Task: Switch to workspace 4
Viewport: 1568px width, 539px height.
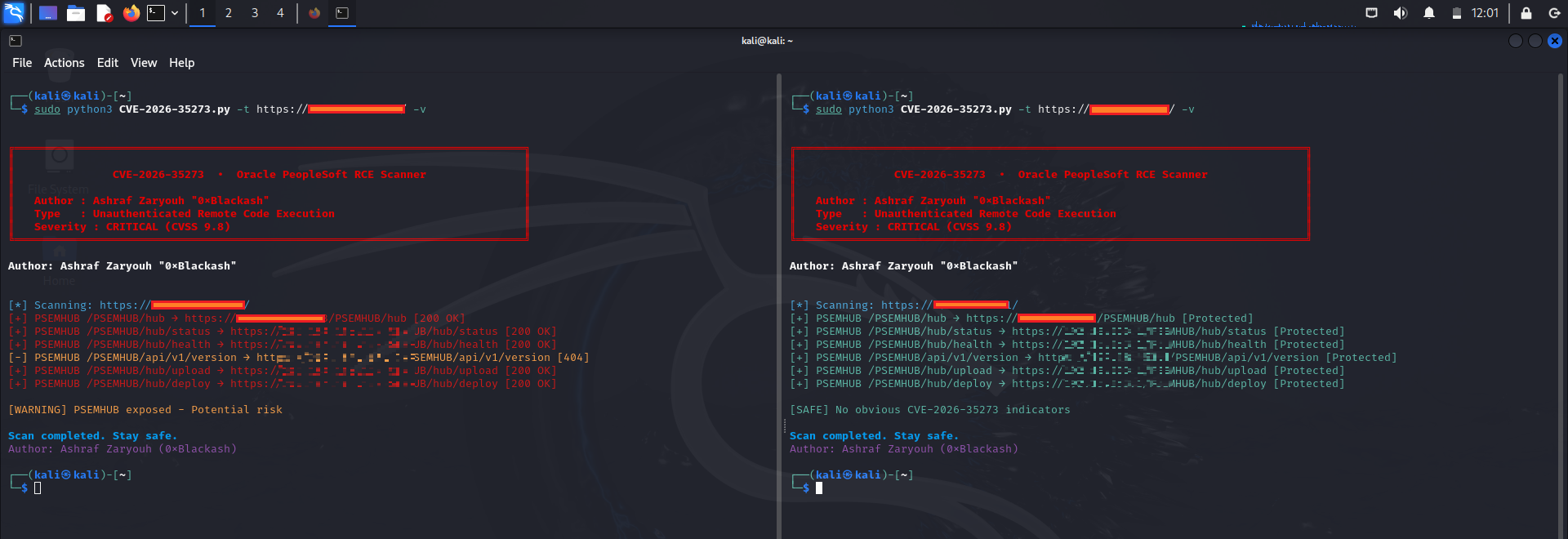Action: [280, 13]
